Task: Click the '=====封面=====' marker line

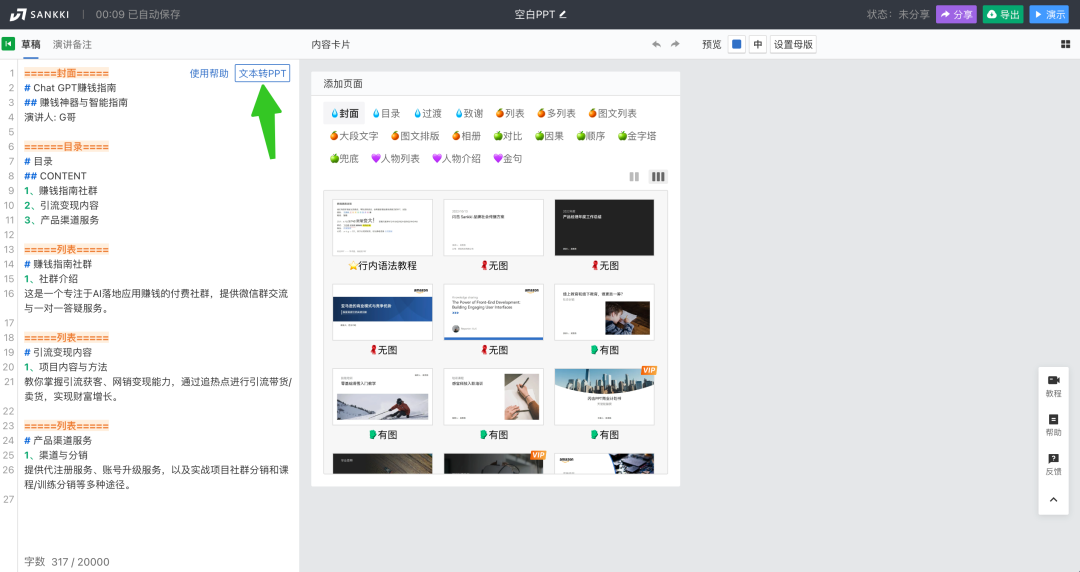Action: pyautogui.click(x=66, y=73)
